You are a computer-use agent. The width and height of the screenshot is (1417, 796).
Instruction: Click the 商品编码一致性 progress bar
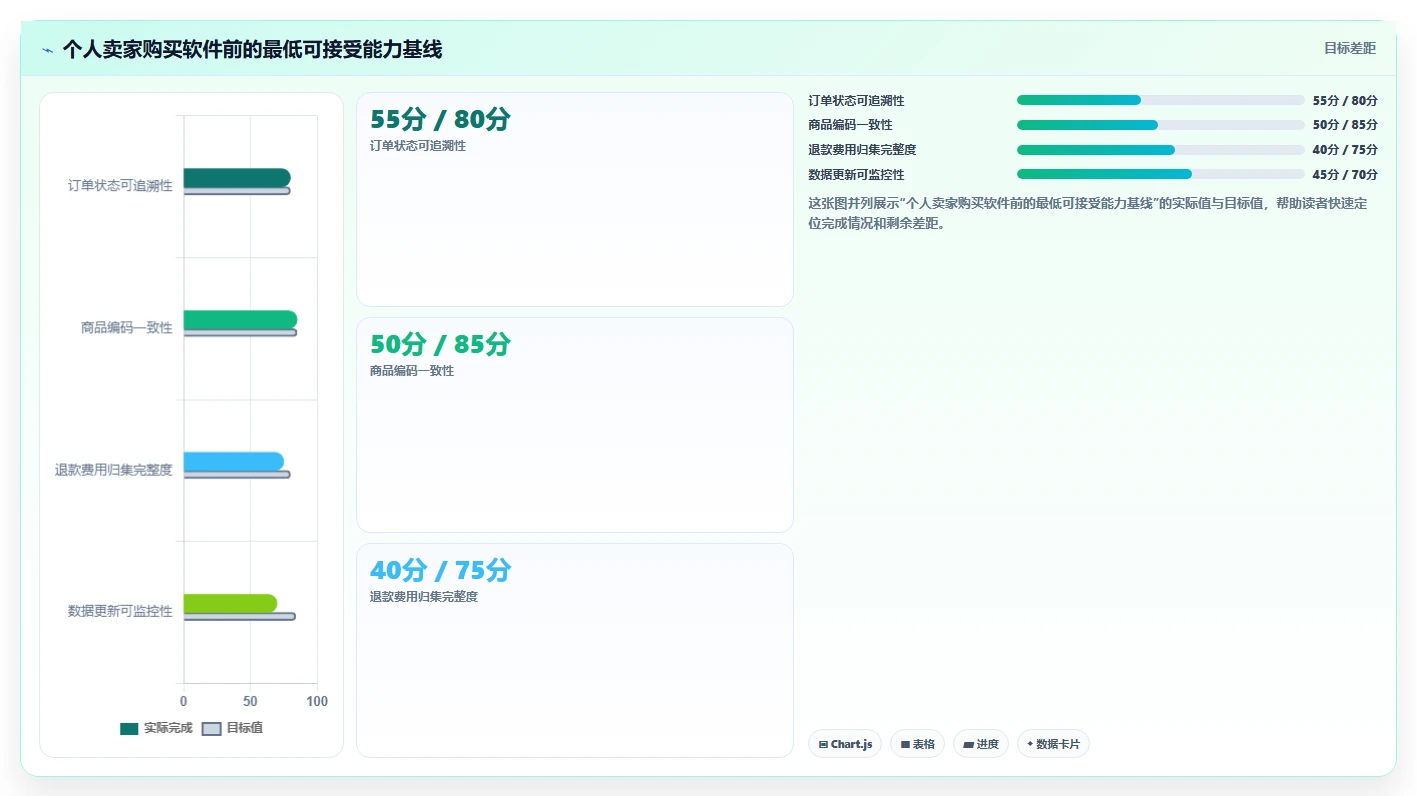(x=1161, y=125)
